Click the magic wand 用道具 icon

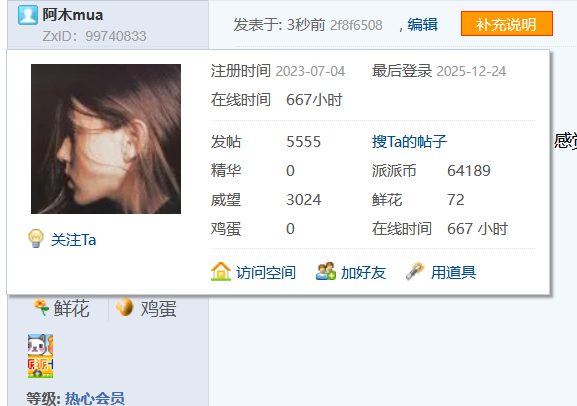tap(415, 272)
